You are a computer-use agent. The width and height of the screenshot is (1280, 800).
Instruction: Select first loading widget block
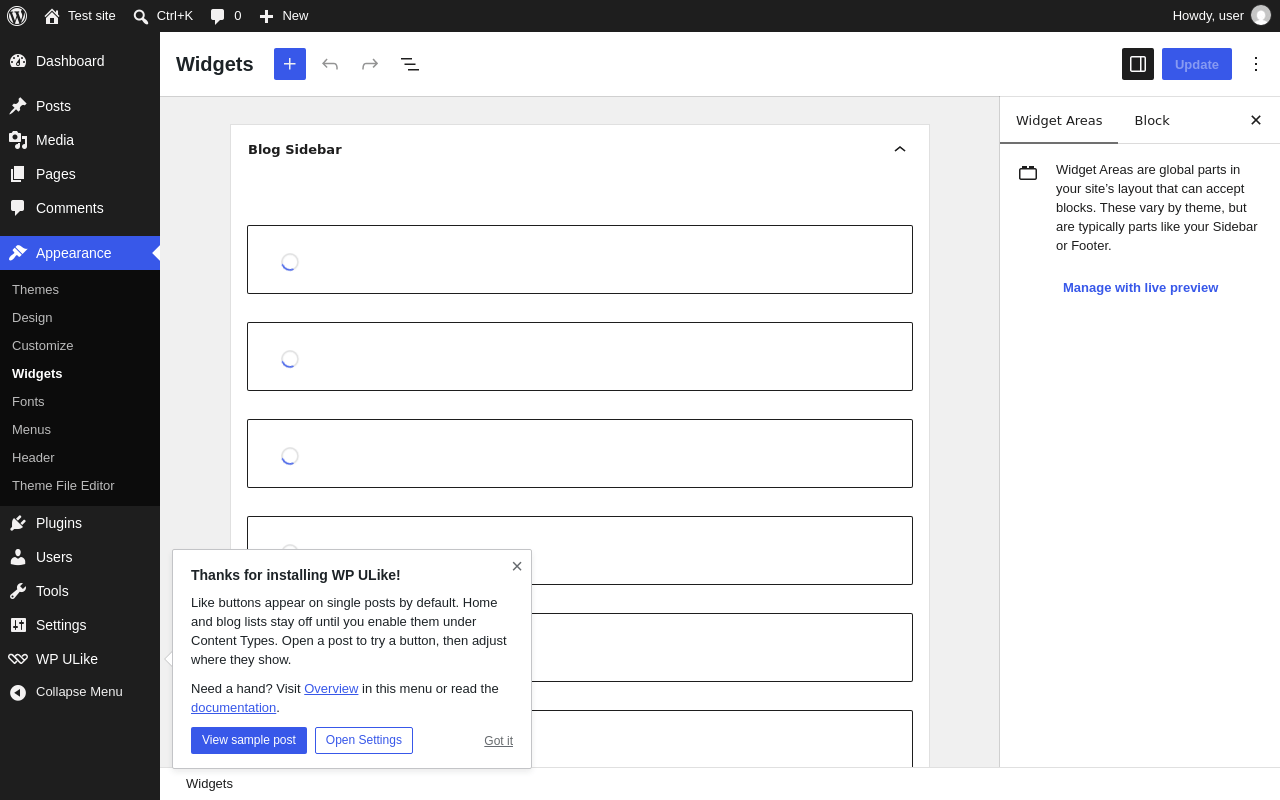580,259
